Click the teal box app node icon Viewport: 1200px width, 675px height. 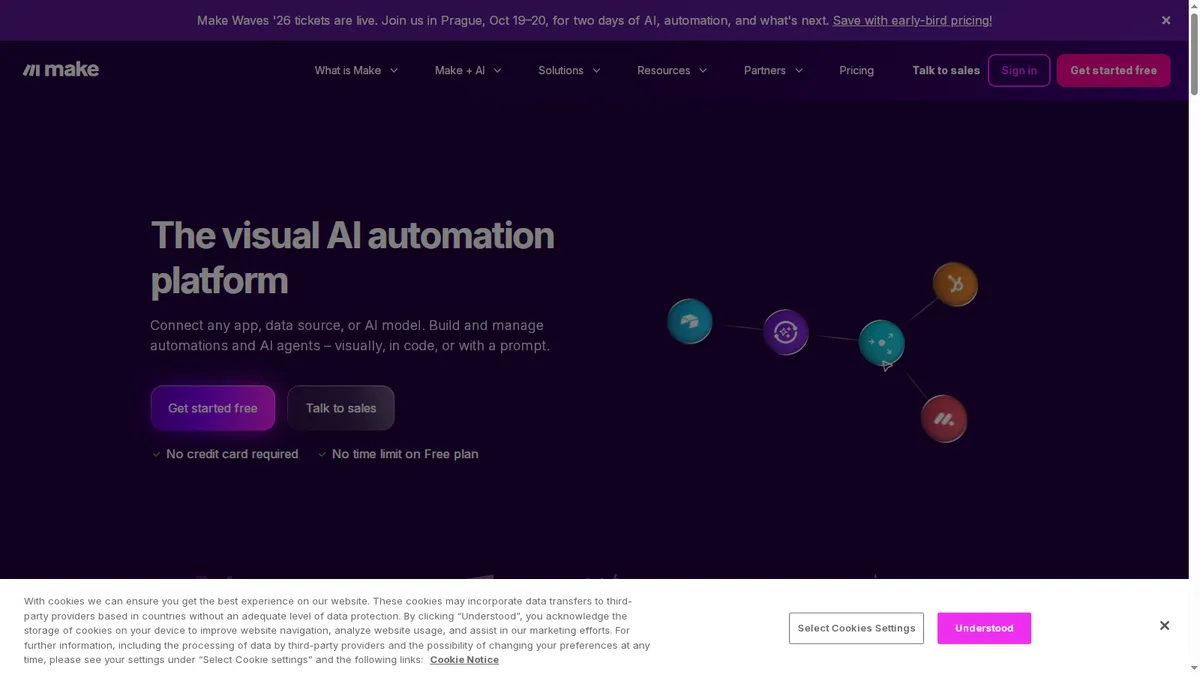coord(690,321)
